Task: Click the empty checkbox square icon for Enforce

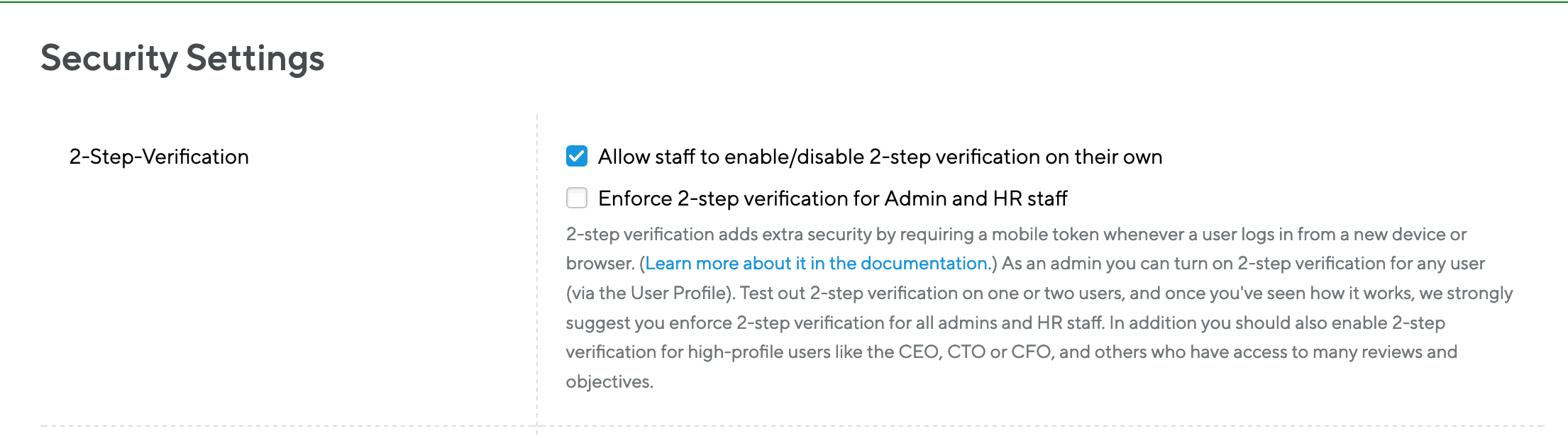Action: (x=576, y=198)
